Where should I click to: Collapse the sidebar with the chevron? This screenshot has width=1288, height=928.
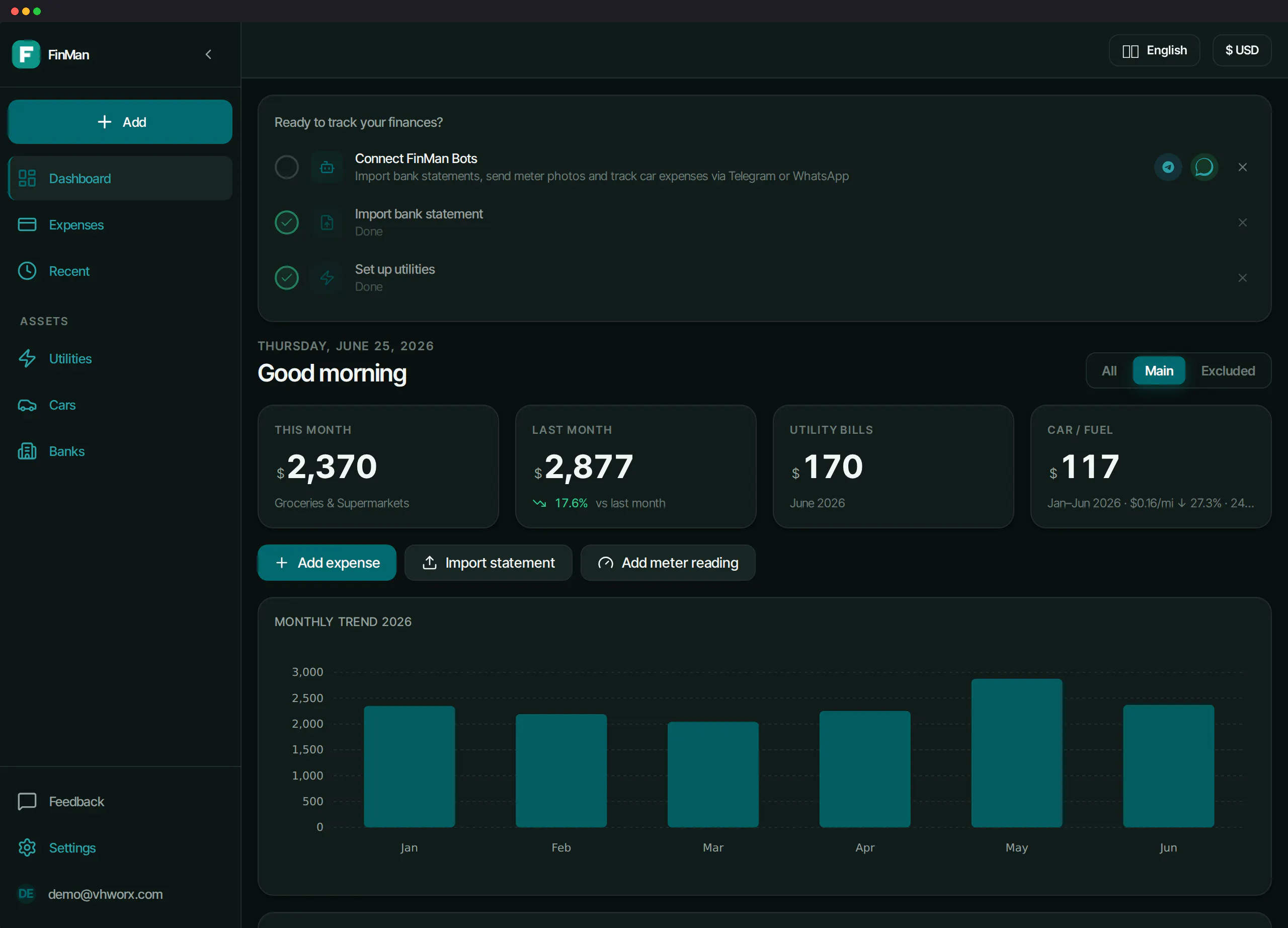(208, 54)
